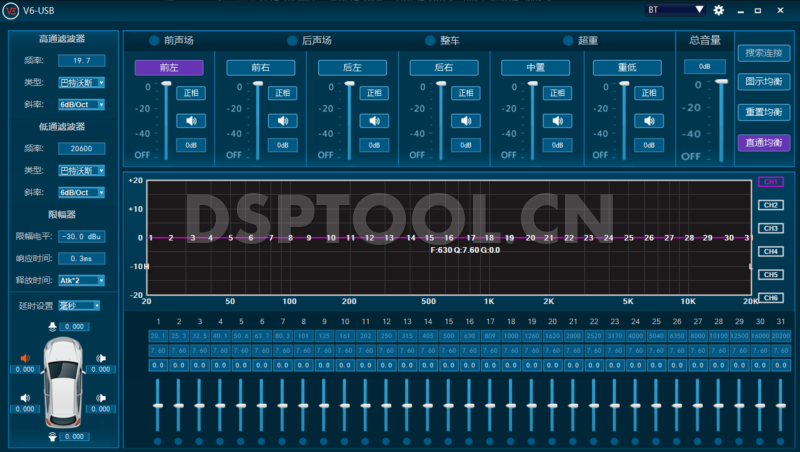The height and width of the screenshot is (452, 800).
Task: Mute the 前左 channel speaker icon
Action: [192, 121]
